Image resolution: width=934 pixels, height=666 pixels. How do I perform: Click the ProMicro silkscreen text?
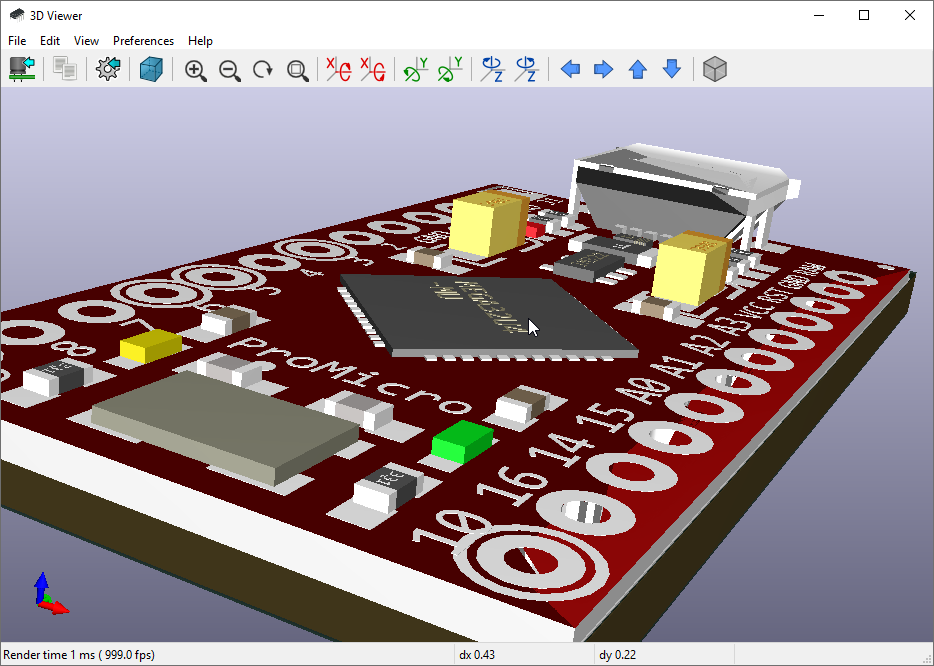point(350,375)
